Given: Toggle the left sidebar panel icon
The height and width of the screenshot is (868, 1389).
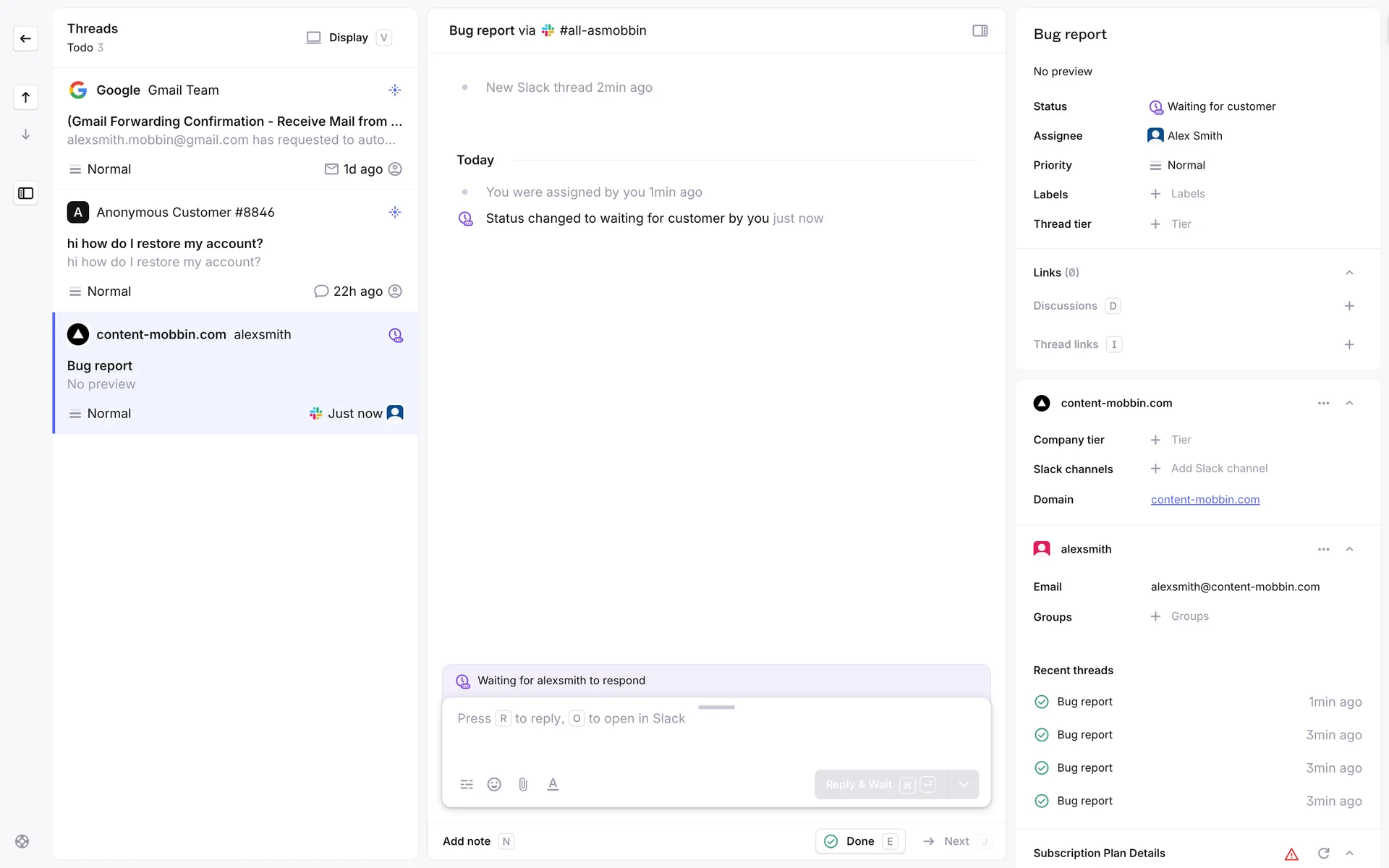Looking at the screenshot, I should click(25, 193).
